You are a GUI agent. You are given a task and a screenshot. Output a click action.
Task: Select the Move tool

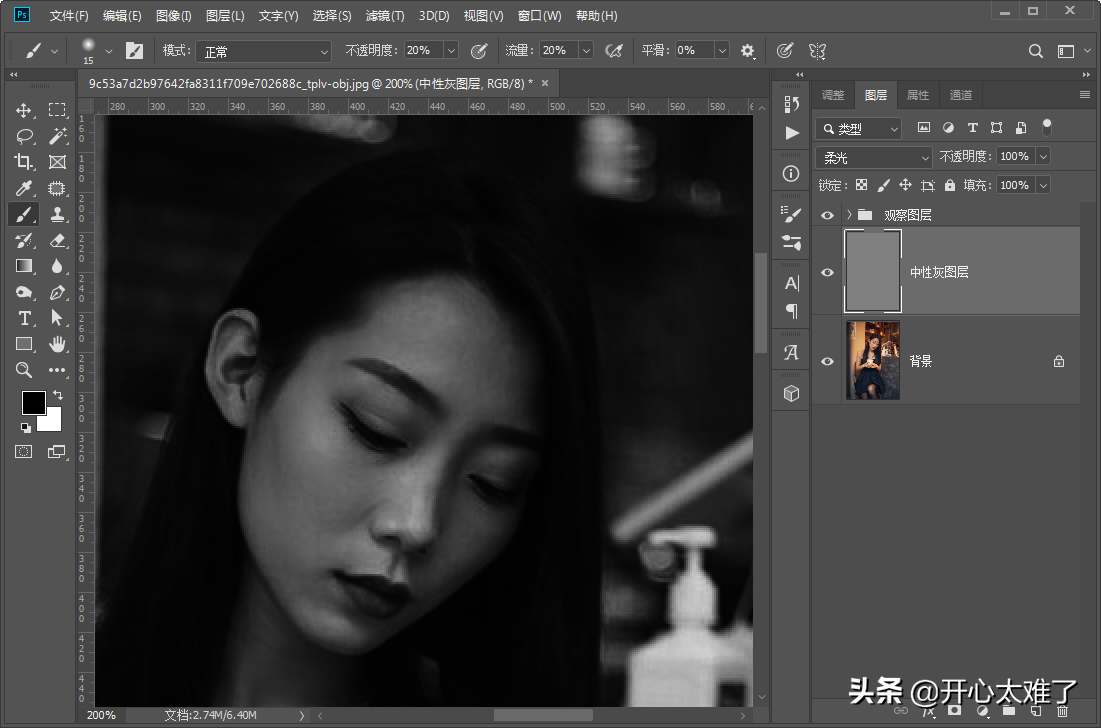[x=24, y=110]
